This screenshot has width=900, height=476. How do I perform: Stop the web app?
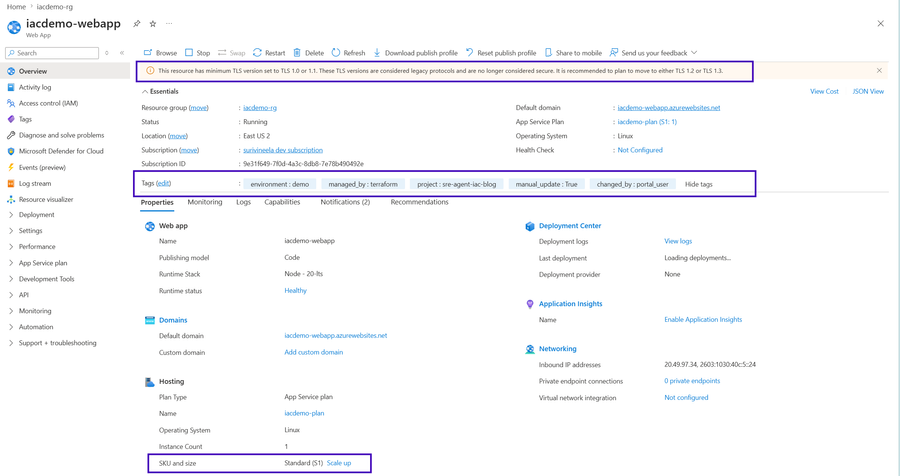(x=197, y=53)
